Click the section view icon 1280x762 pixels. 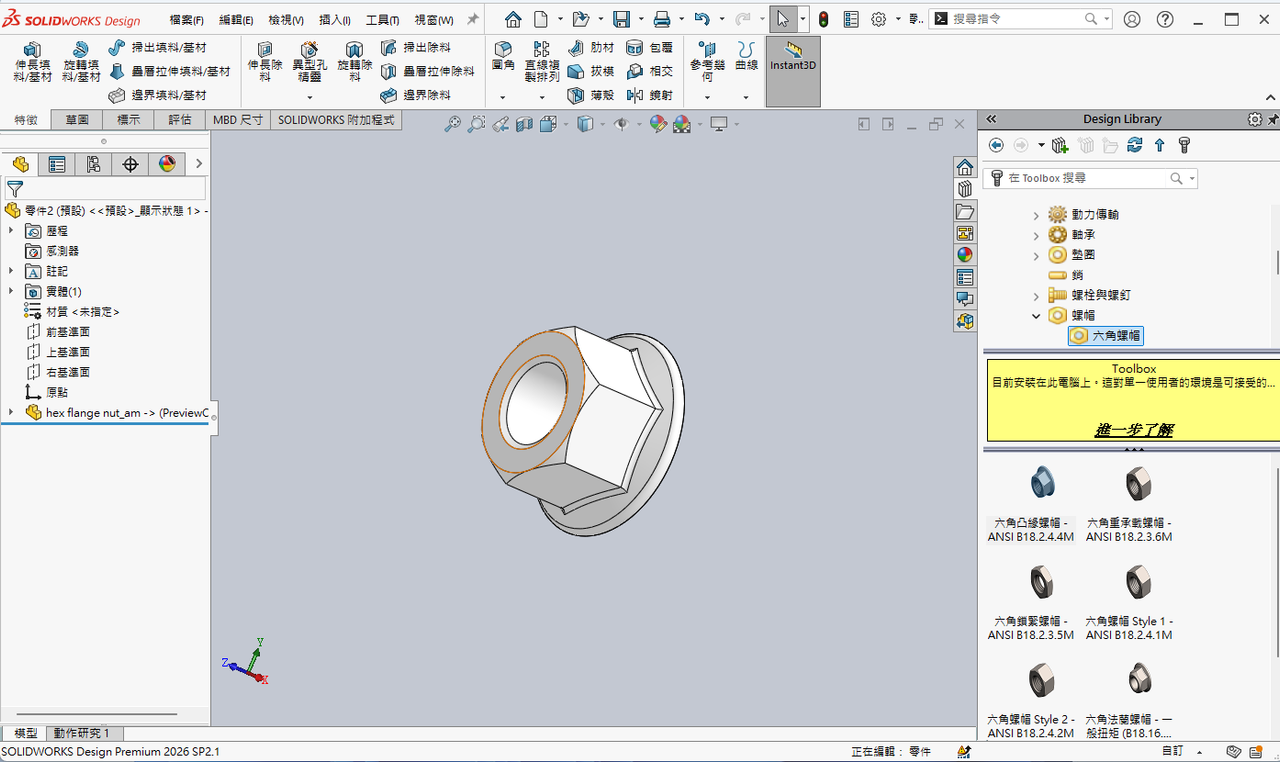coord(525,124)
